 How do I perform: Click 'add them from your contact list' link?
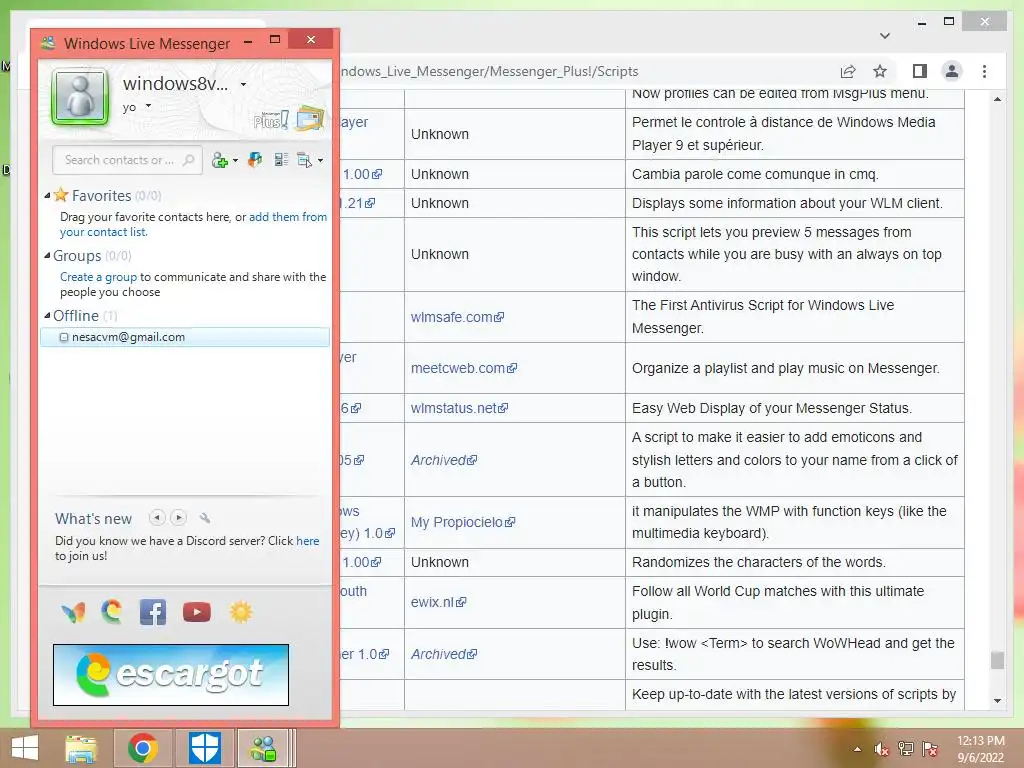pyautogui.click(x=193, y=224)
